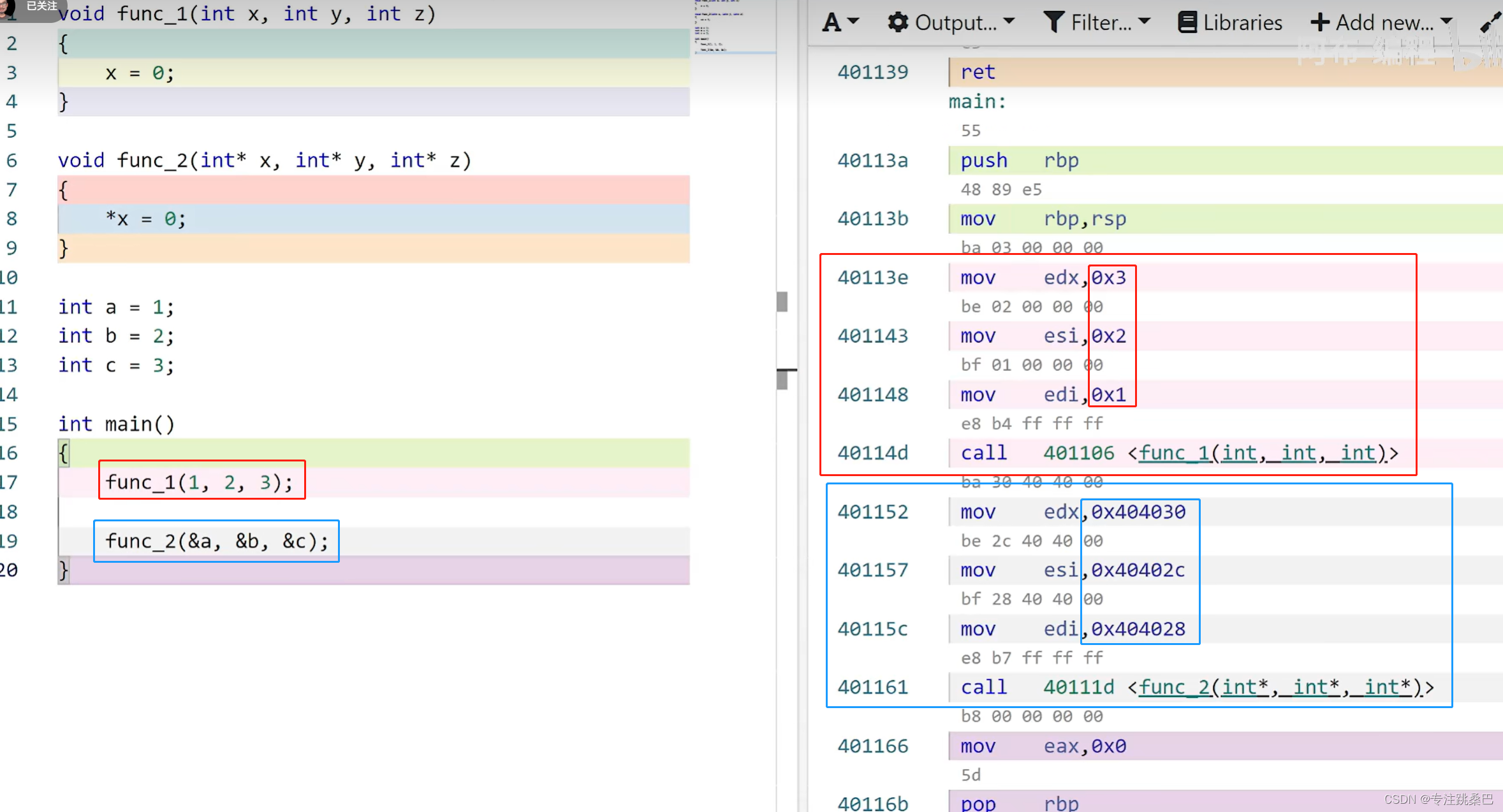
Task: Select the main: label in assembly
Action: pos(977,101)
